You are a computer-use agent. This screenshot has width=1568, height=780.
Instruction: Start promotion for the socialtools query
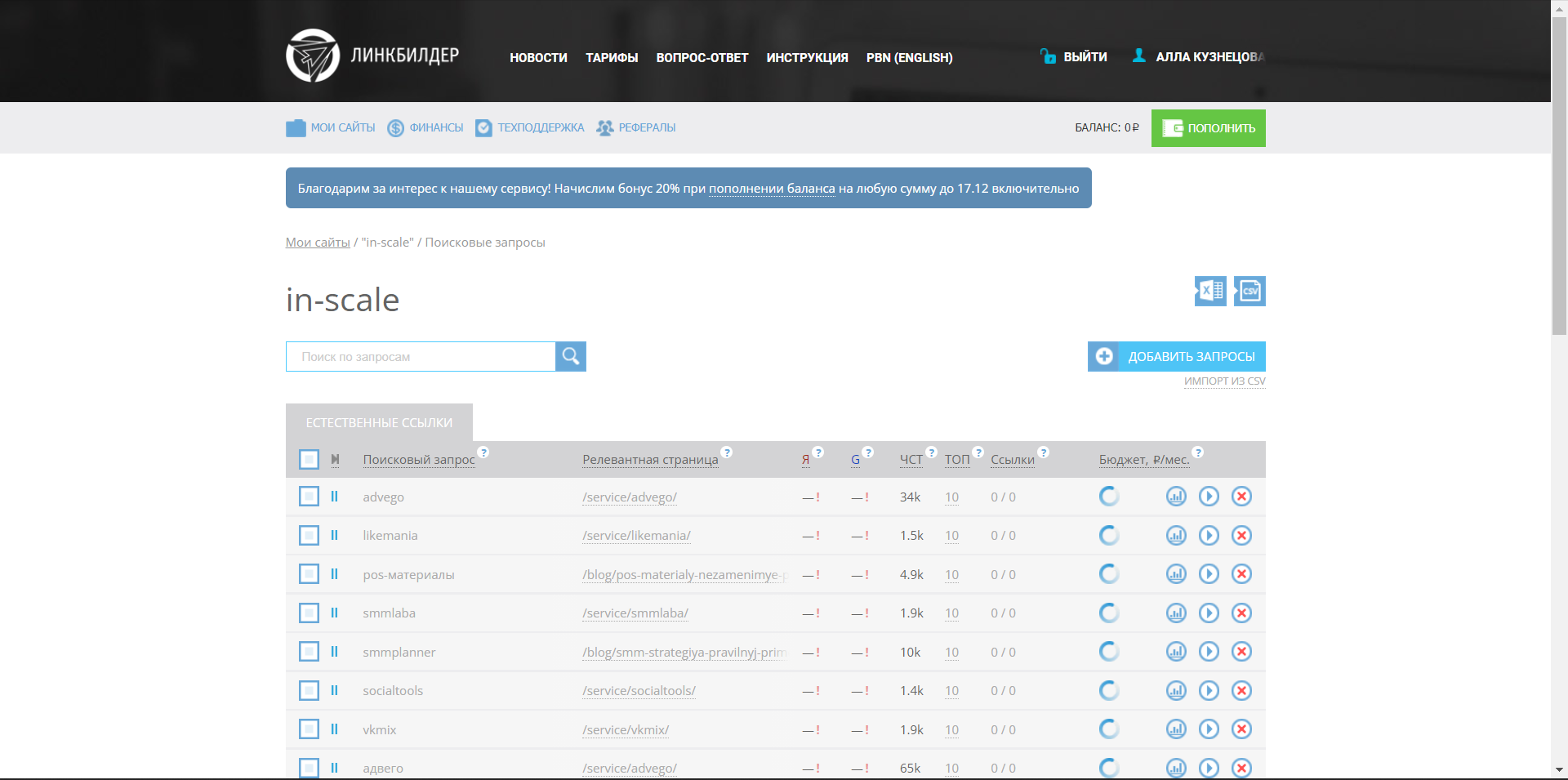coord(1209,690)
